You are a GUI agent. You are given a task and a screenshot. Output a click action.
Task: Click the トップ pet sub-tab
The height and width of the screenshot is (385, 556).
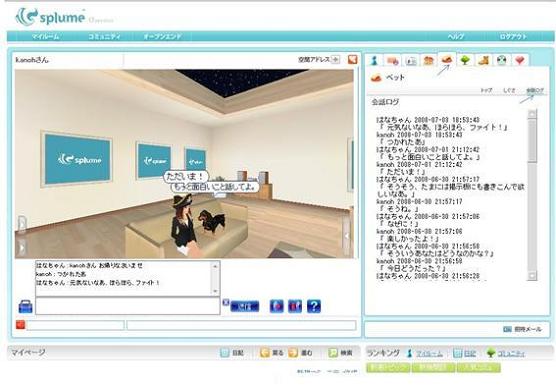(486, 90)
